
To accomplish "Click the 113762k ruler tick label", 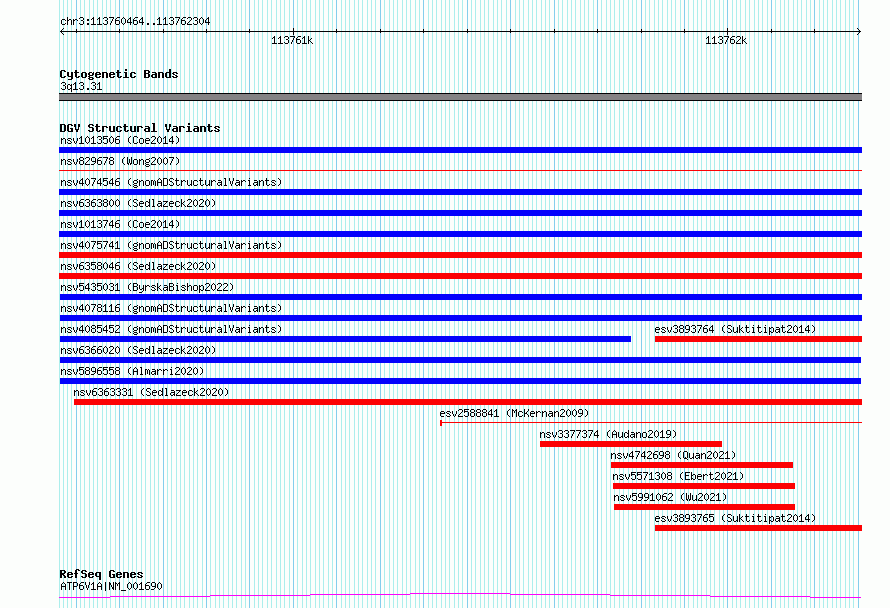I will click(x=726, y=40).
